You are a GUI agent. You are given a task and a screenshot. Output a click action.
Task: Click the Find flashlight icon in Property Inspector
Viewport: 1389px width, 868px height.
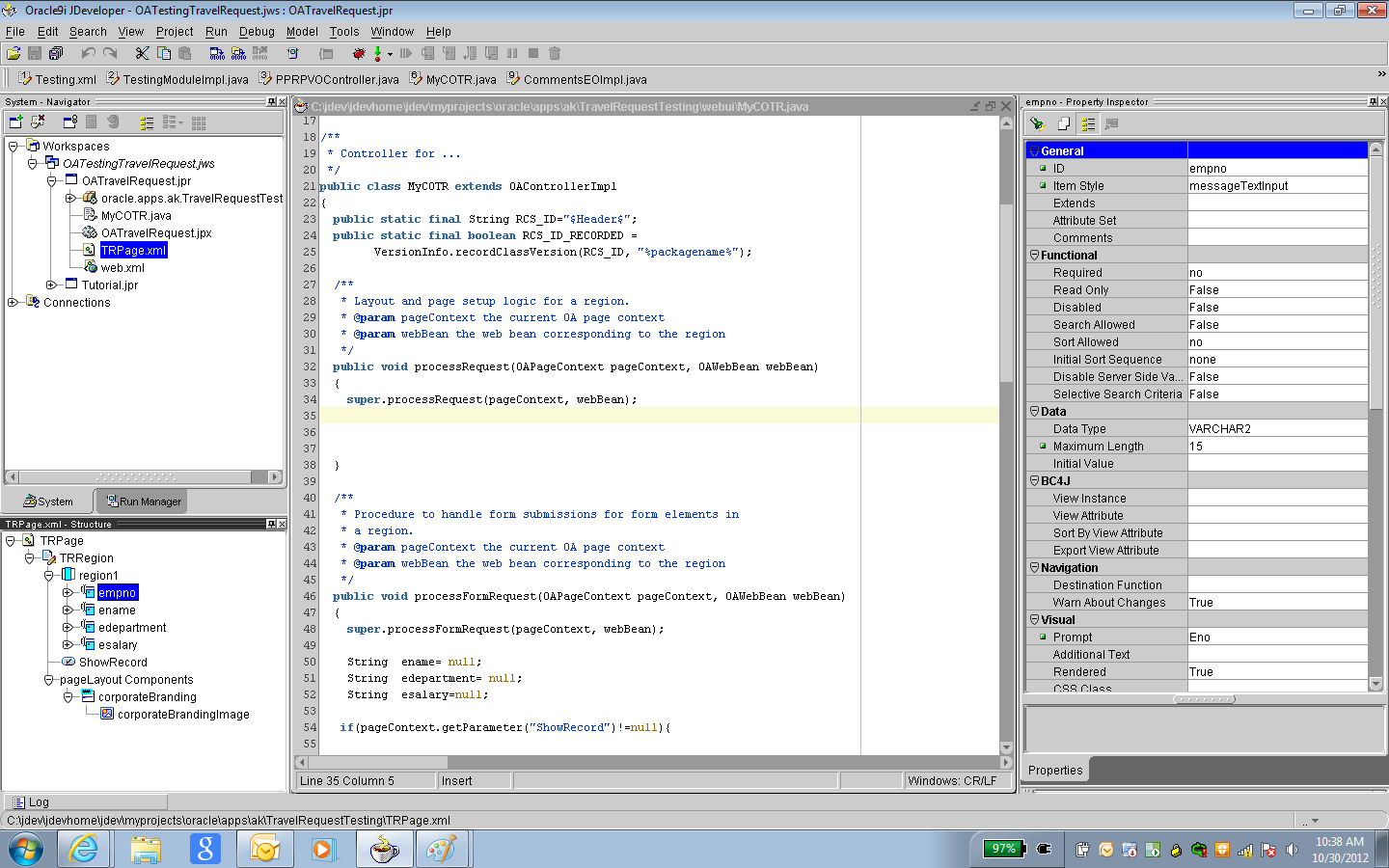click(1037, 123)
